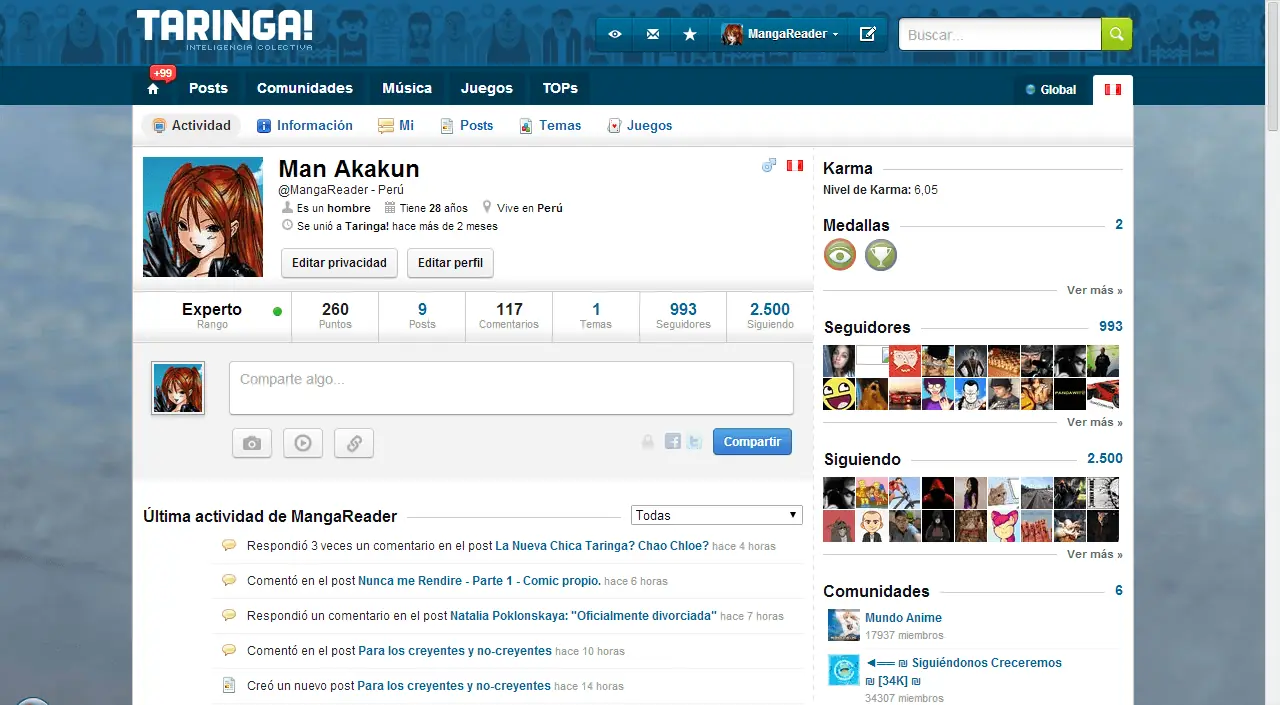Open post La Nueva Chica Taringa? Chao Chloe?
Image resolution: width=1280 pixels, height=705 pixels.
tap(602, 546)
